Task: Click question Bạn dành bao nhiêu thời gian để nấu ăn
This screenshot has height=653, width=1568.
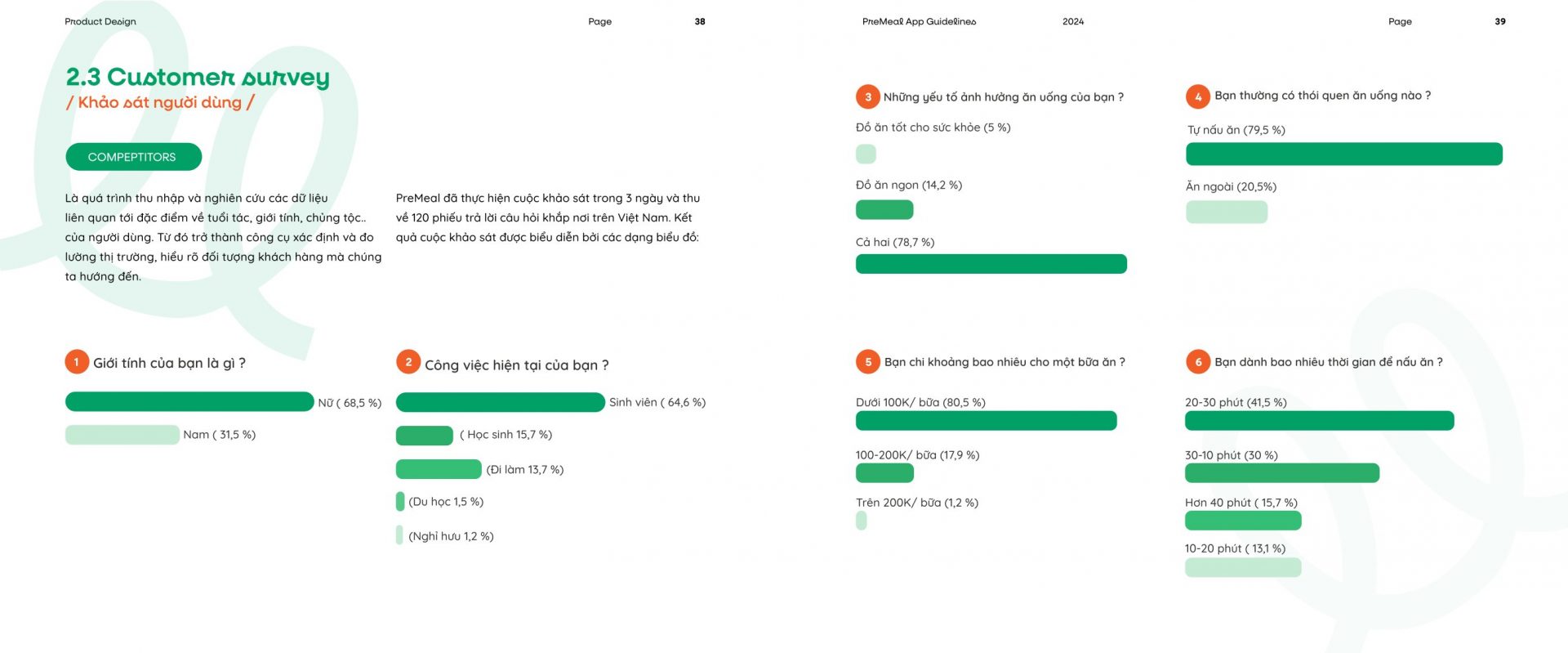Action: (1329, 362)
